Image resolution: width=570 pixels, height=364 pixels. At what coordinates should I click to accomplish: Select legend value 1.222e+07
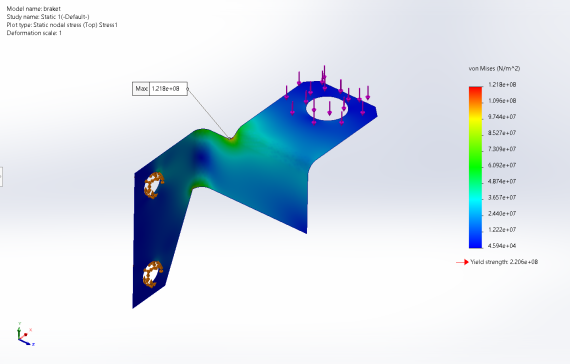point(502,229)
